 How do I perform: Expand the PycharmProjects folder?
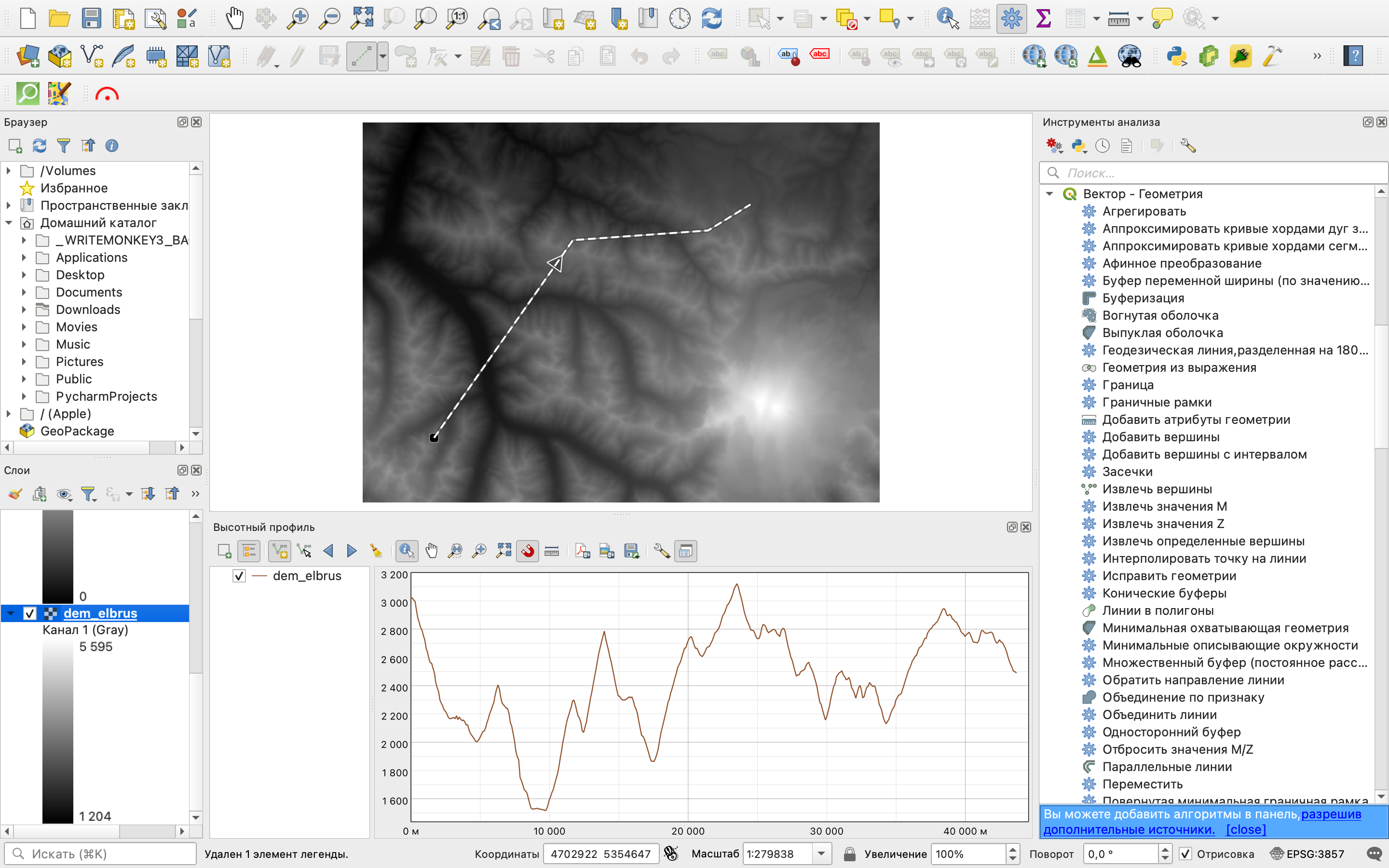click(x=24, y=396)
